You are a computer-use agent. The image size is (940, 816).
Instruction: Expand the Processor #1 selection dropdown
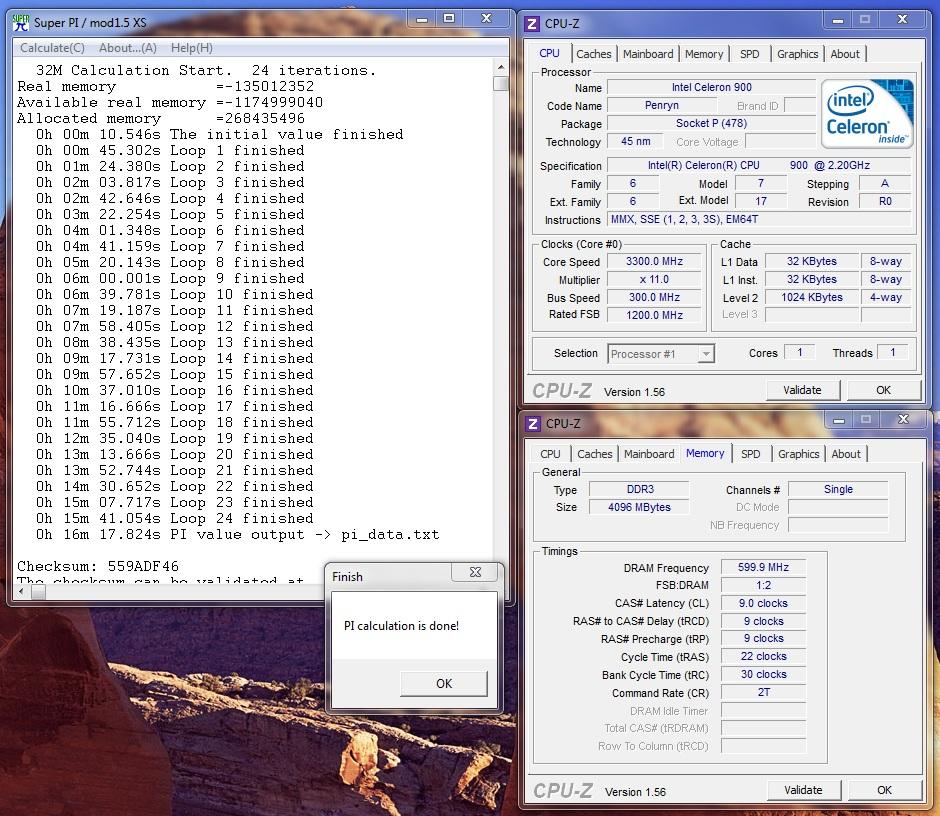click(x=706, y=354)
